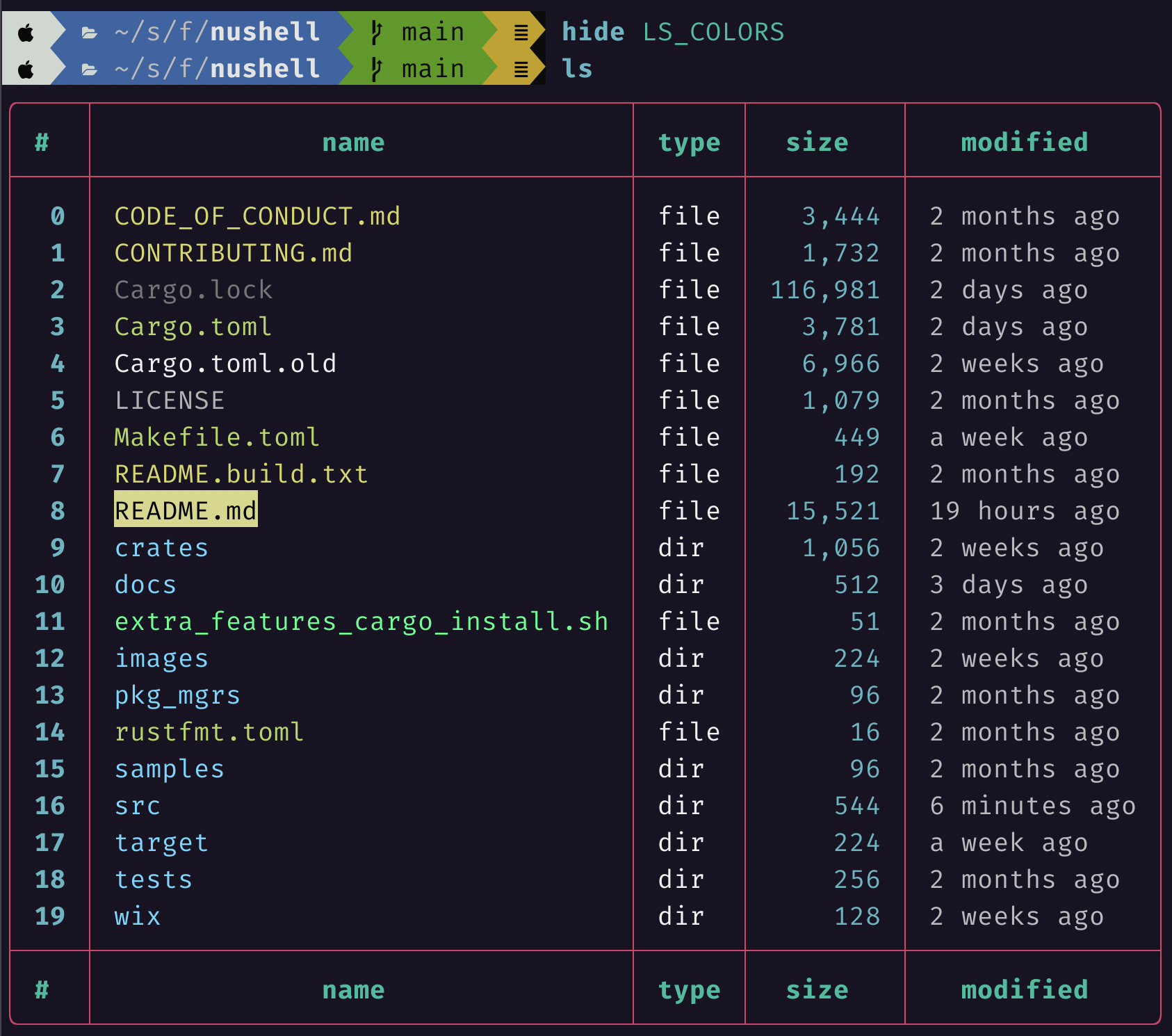The image size is (1172, 1036).
Task: Click the hamburger status icon in the second prompt
Action: [x=520, y=67]
